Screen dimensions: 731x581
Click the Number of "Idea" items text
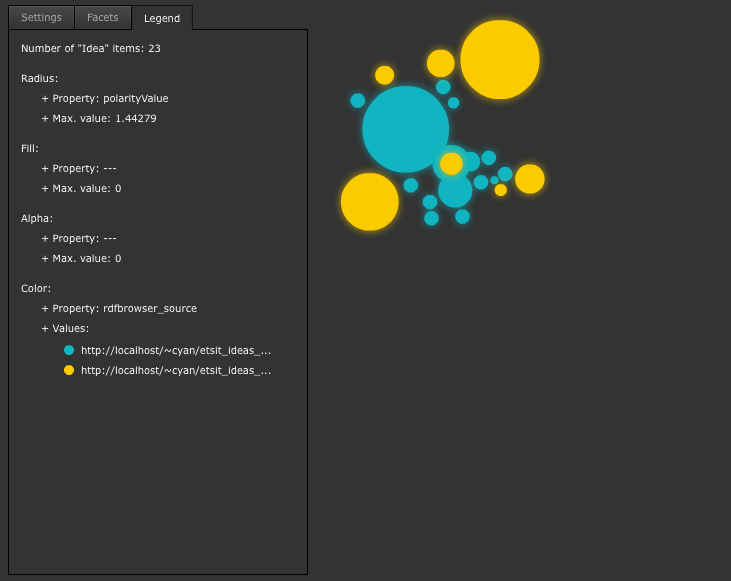pyautogui.click(x=91, y=48)
